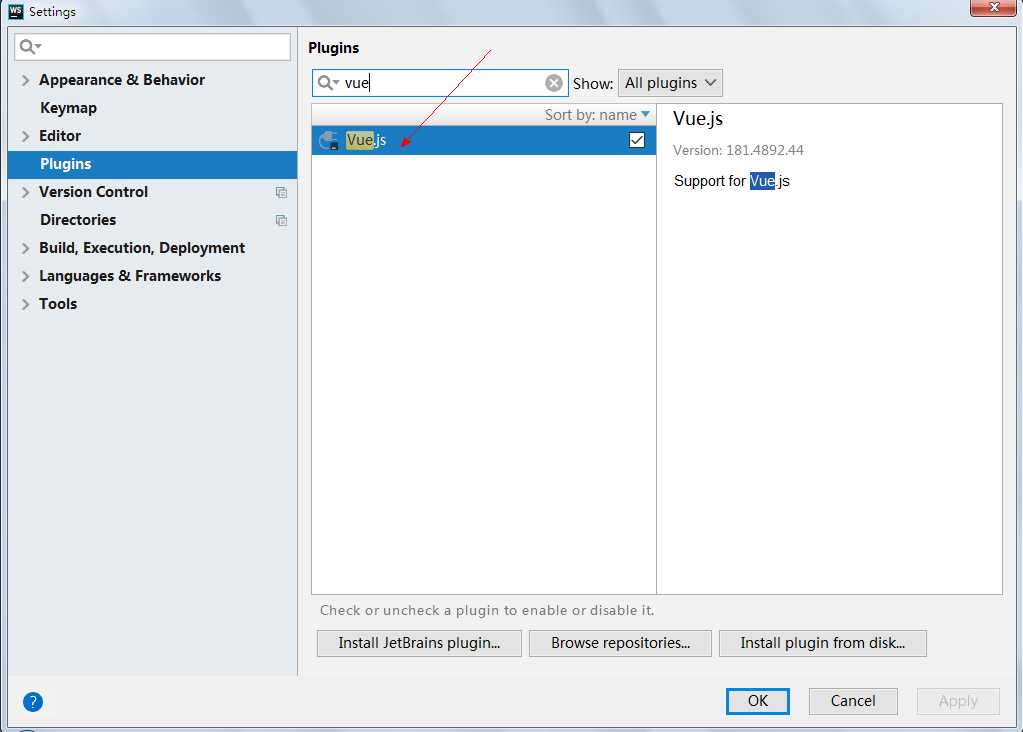
Task: Open the Show All plugins dropdown
Action: 670,83
